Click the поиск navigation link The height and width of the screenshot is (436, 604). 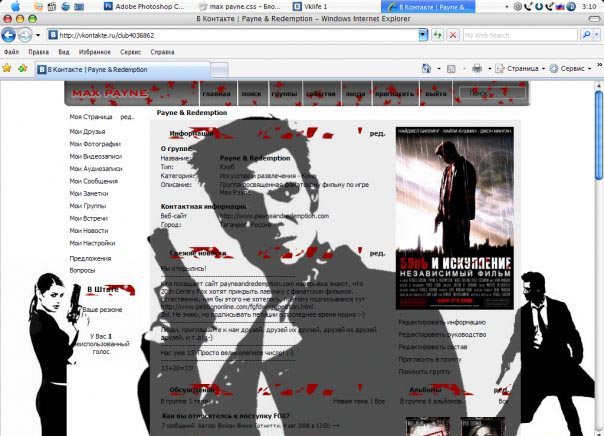[x=252, y=94]
